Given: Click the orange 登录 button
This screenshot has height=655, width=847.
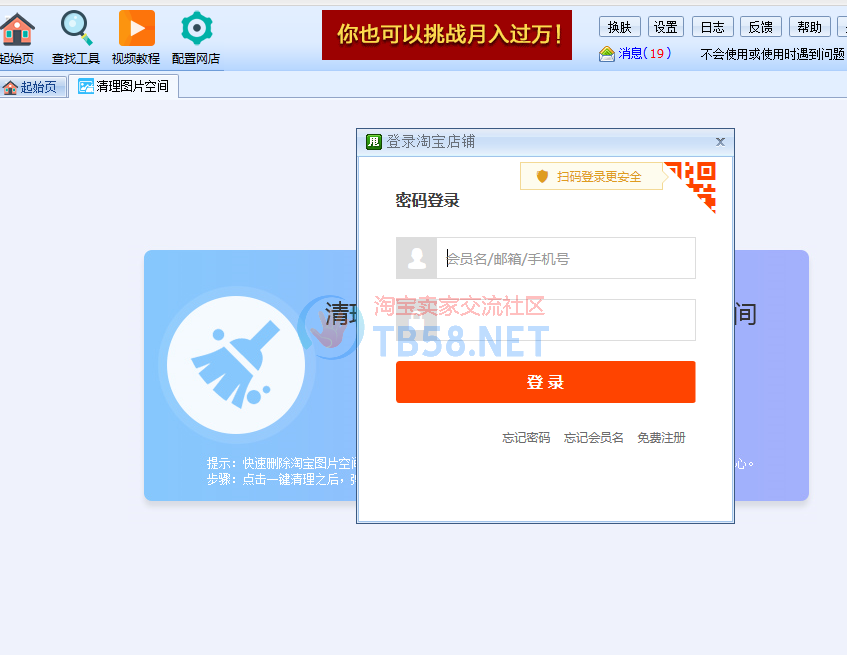Looking at the screenshot, I should pyautogui.click(x=546, y=382).
